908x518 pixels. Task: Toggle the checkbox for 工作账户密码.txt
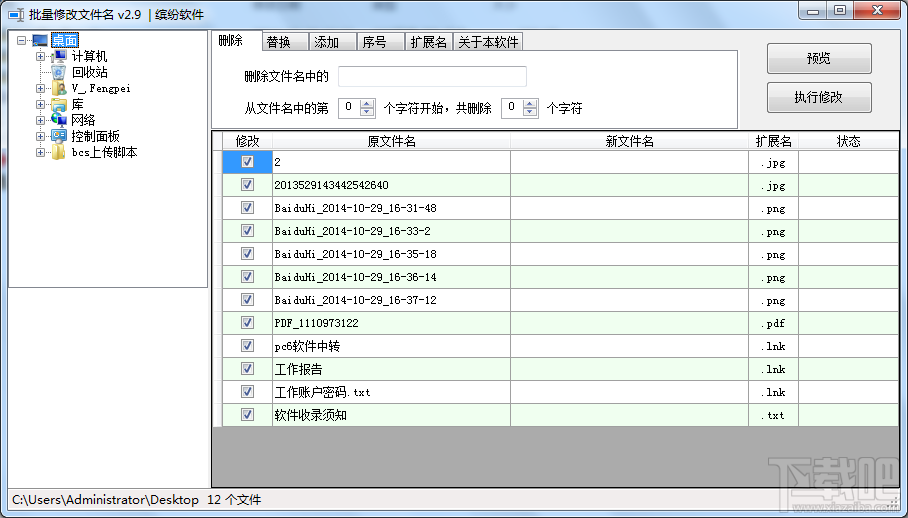tap(247, 392)
